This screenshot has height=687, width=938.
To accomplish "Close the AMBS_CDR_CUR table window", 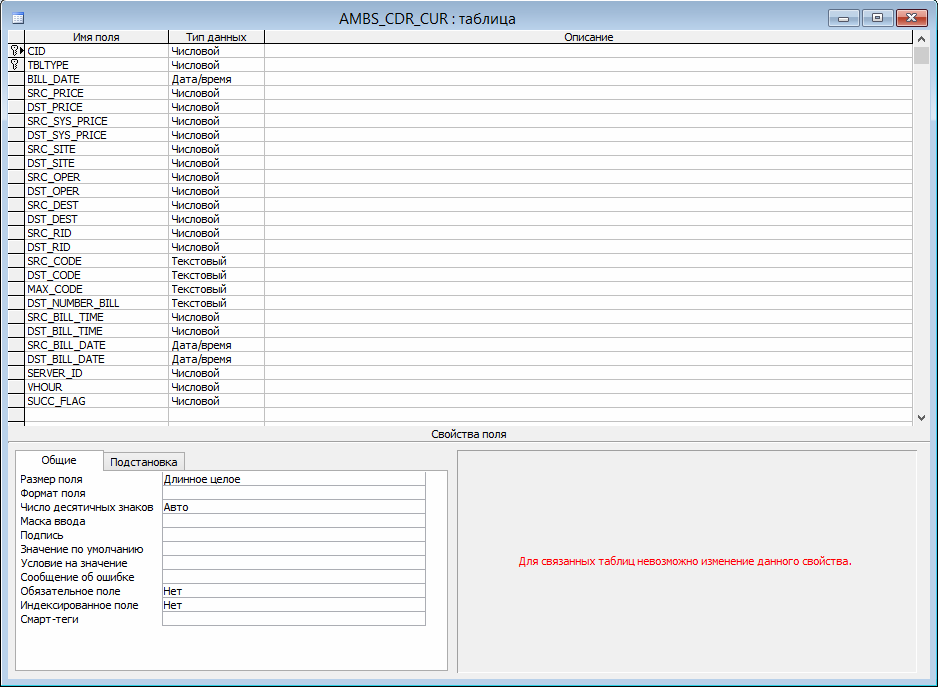I will click(x=912, y=18).
